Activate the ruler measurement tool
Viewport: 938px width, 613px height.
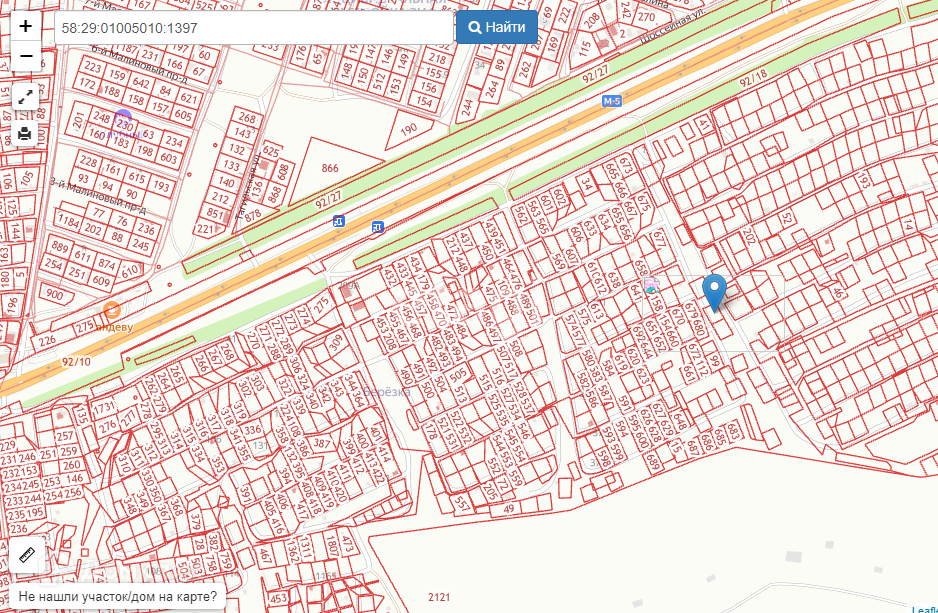(26, 556)
